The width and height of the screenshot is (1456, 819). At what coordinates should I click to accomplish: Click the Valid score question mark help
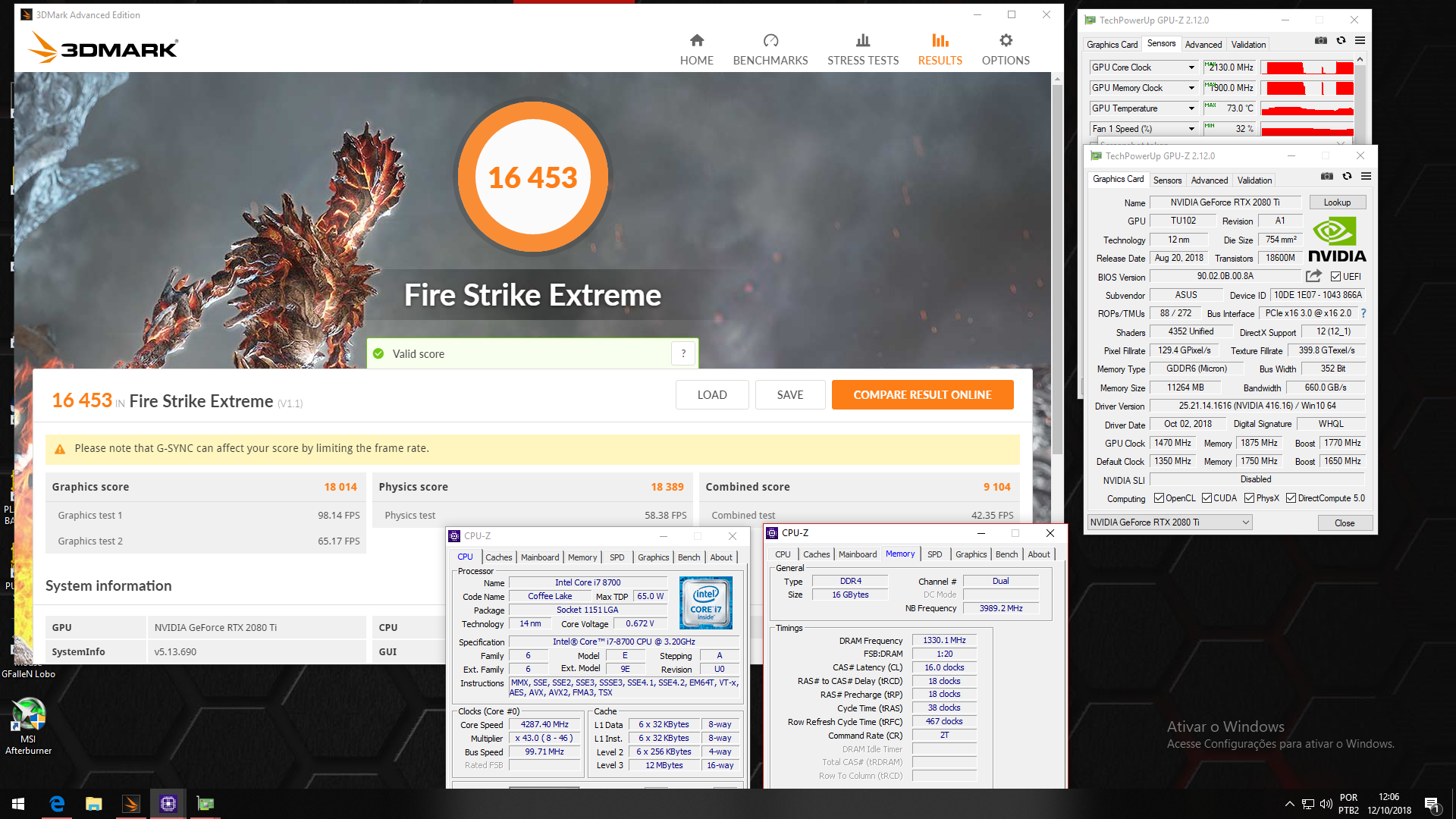click(683, 353)
